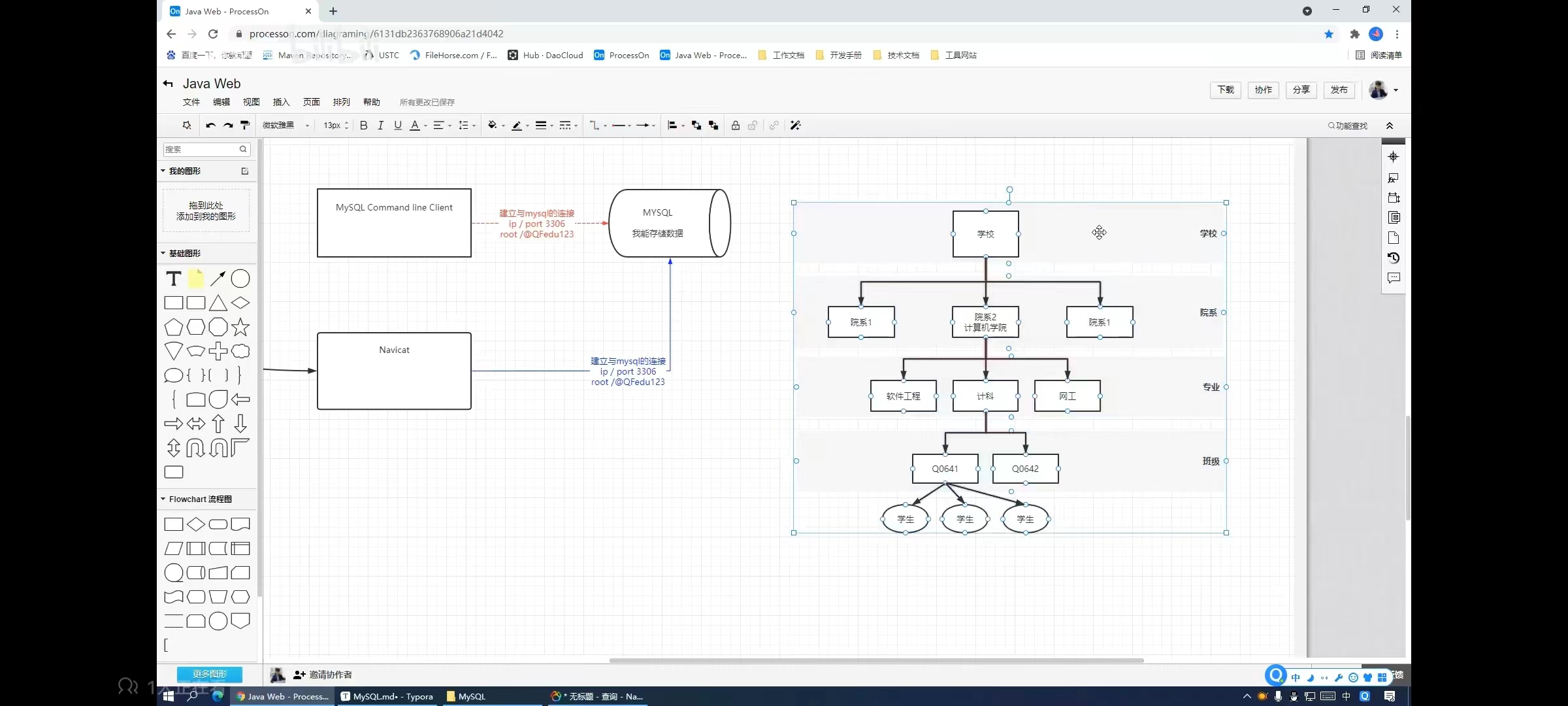The height and width of the screenshot is (706, 1568).
Task: Click the undo arrow in toolbar
Action: tap(210, 126)
